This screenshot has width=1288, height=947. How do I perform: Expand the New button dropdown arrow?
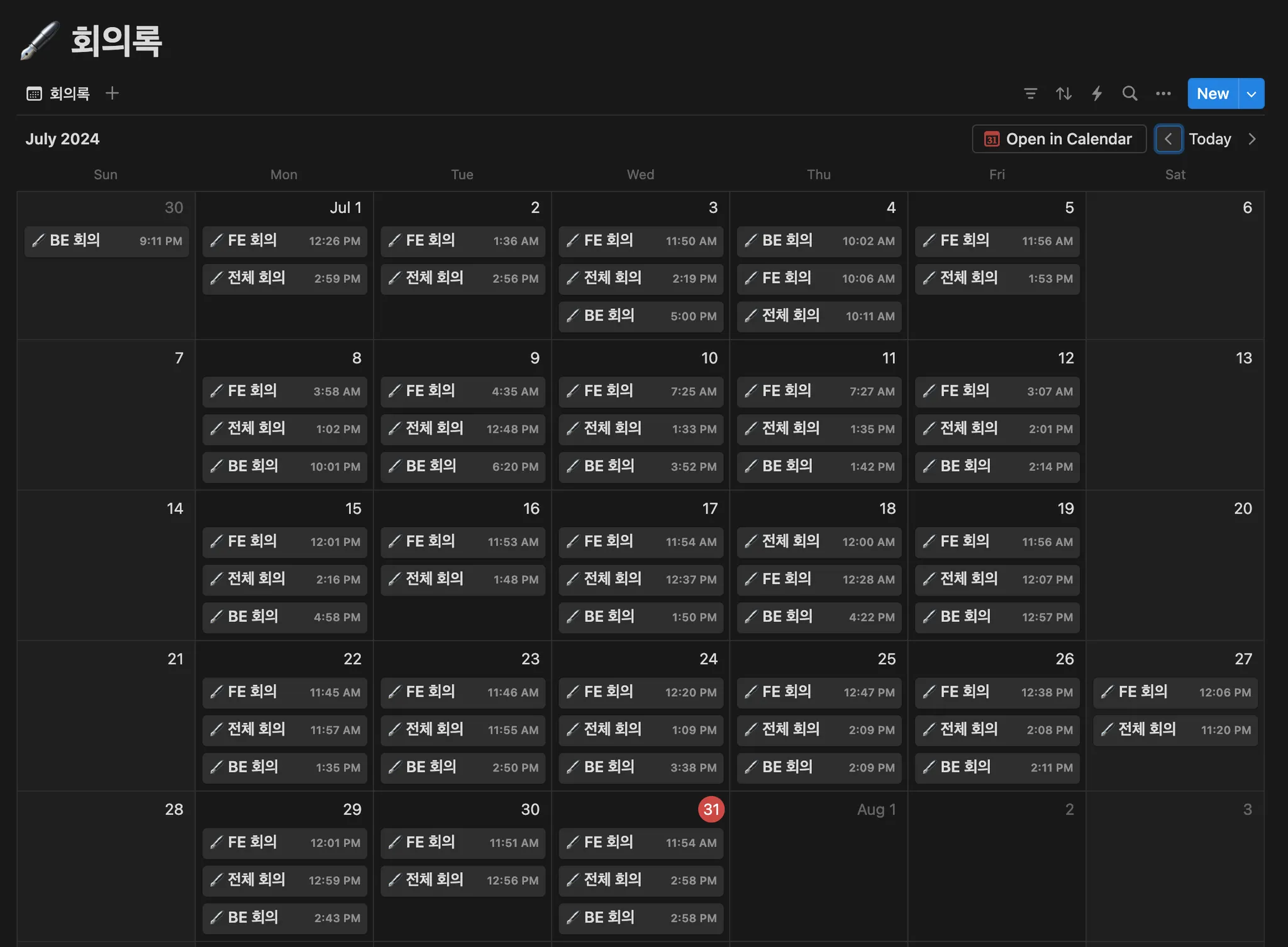pyautogui.click(x=1251, y=94)
